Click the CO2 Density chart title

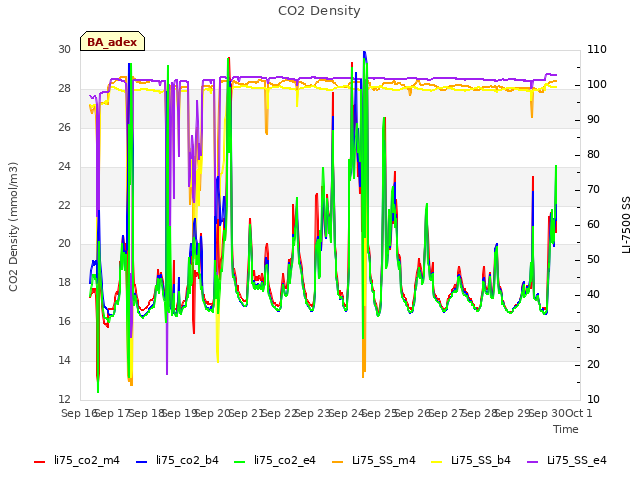tap(319, 11)
